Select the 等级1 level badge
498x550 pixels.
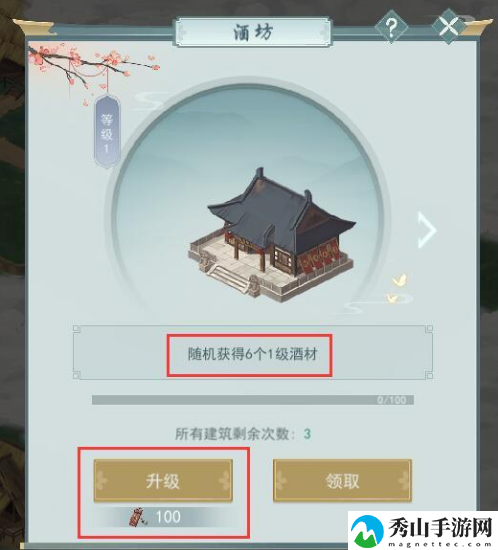(x=107, y=133)
